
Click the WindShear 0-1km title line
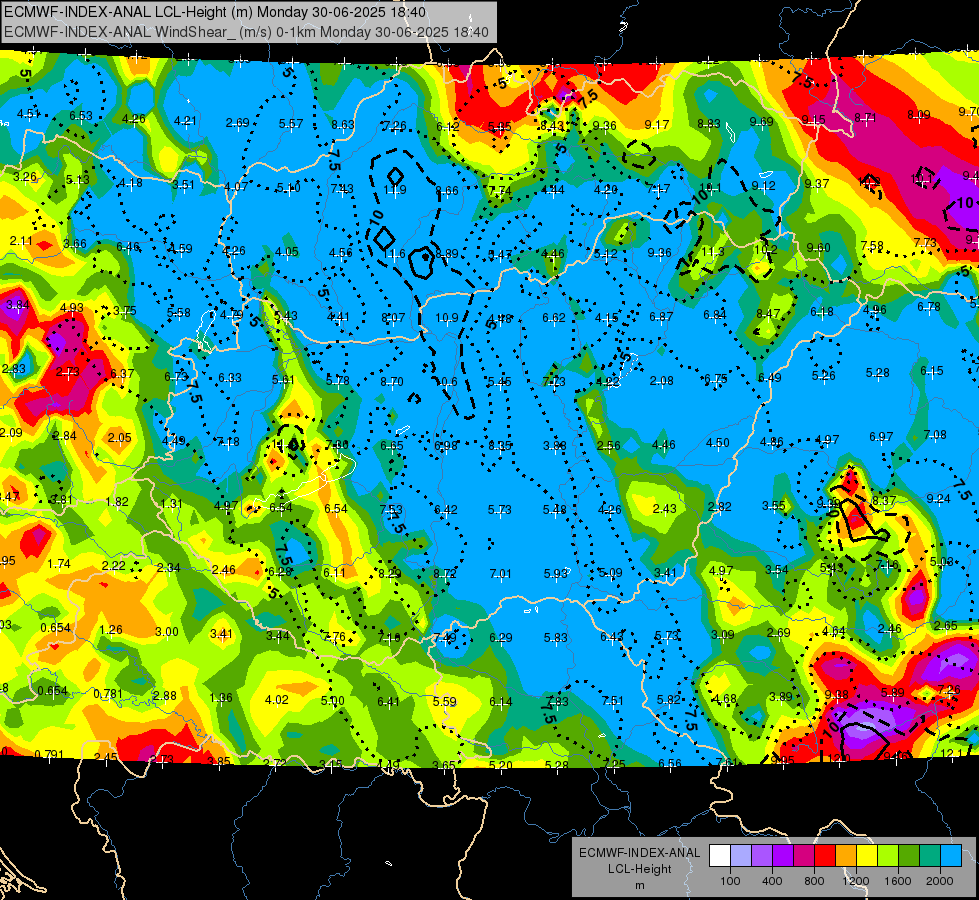click(x=246, y=32)
